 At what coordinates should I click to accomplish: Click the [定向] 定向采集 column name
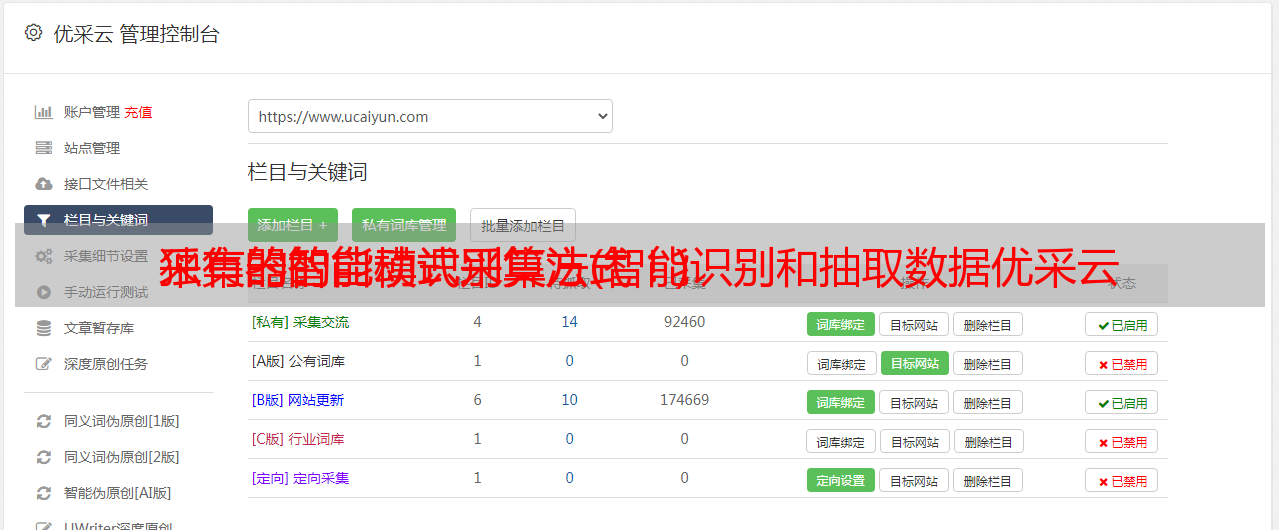click(x=300, y=478)
